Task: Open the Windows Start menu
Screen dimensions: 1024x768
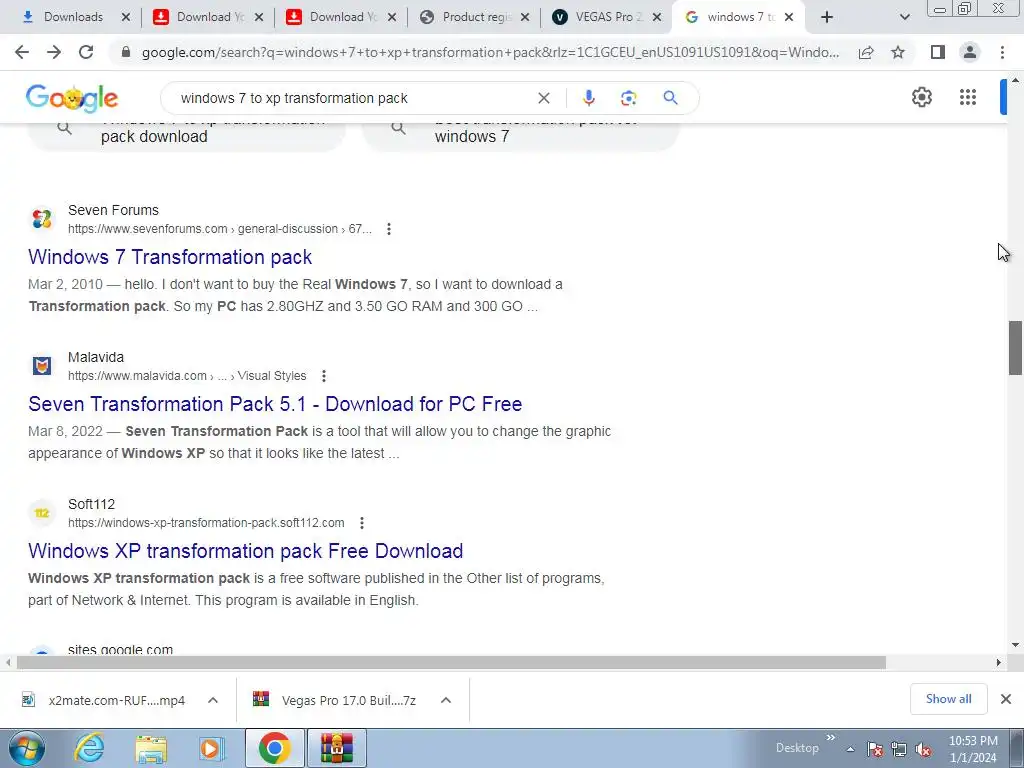Action: pyautogui.click(x=27, y=748)
